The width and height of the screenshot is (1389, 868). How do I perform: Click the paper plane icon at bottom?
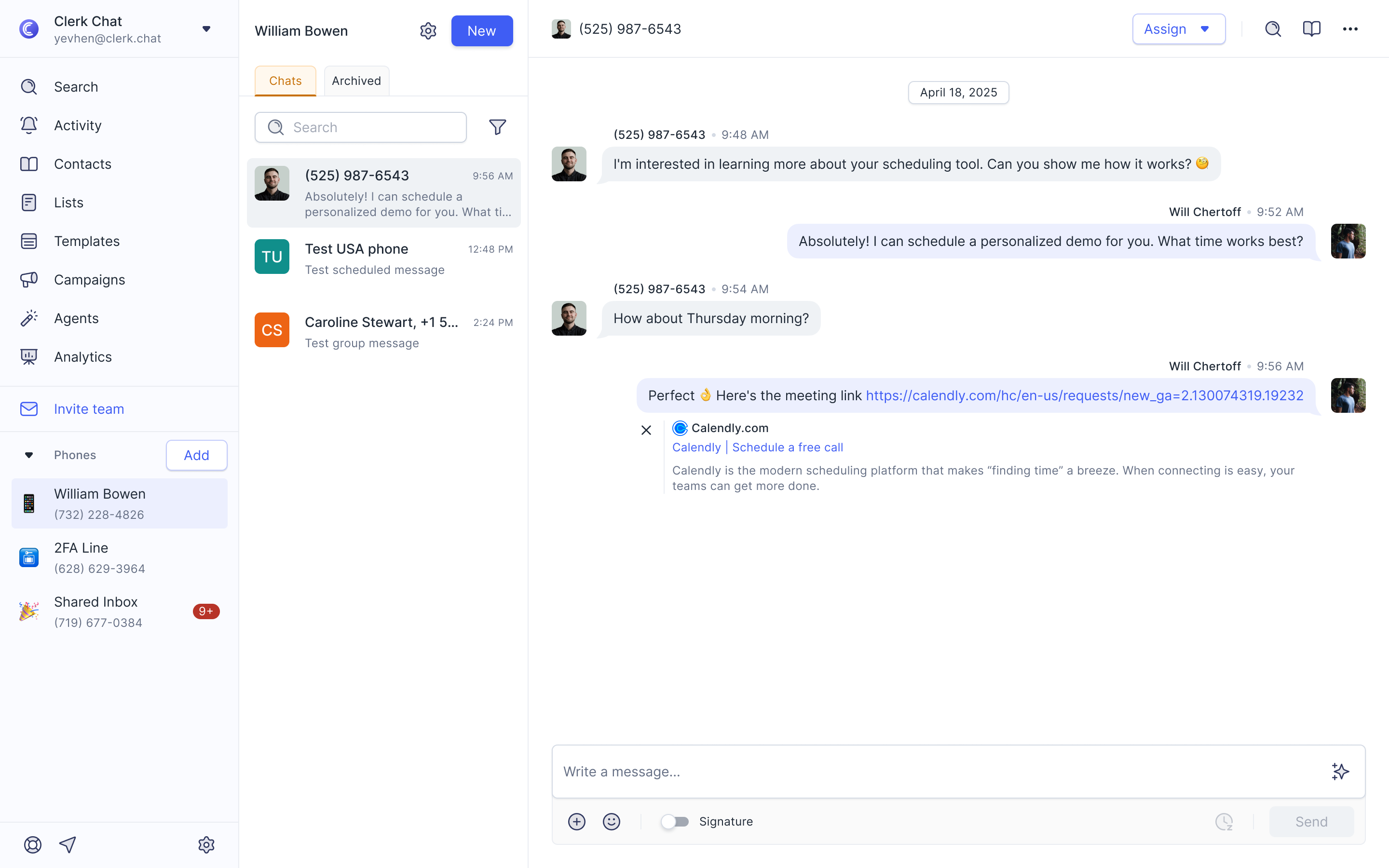tap(68, 844)
